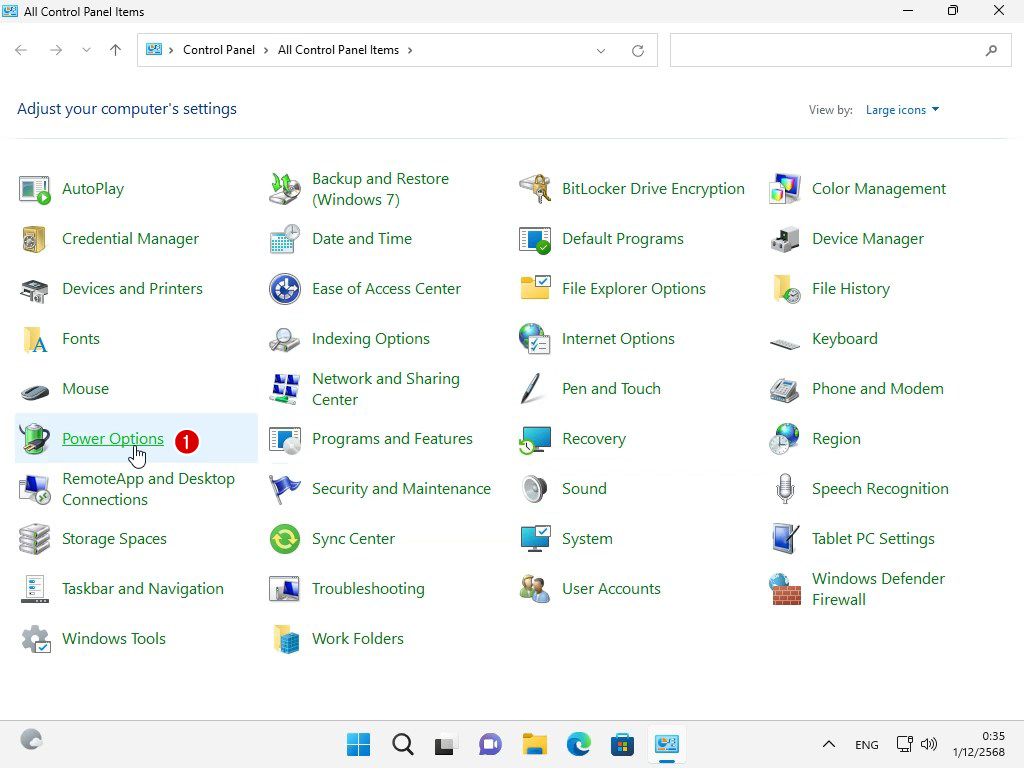1024x768 pixels.
Task: Expand chevron after All Control Panel Items
Action: click(410, 50)
